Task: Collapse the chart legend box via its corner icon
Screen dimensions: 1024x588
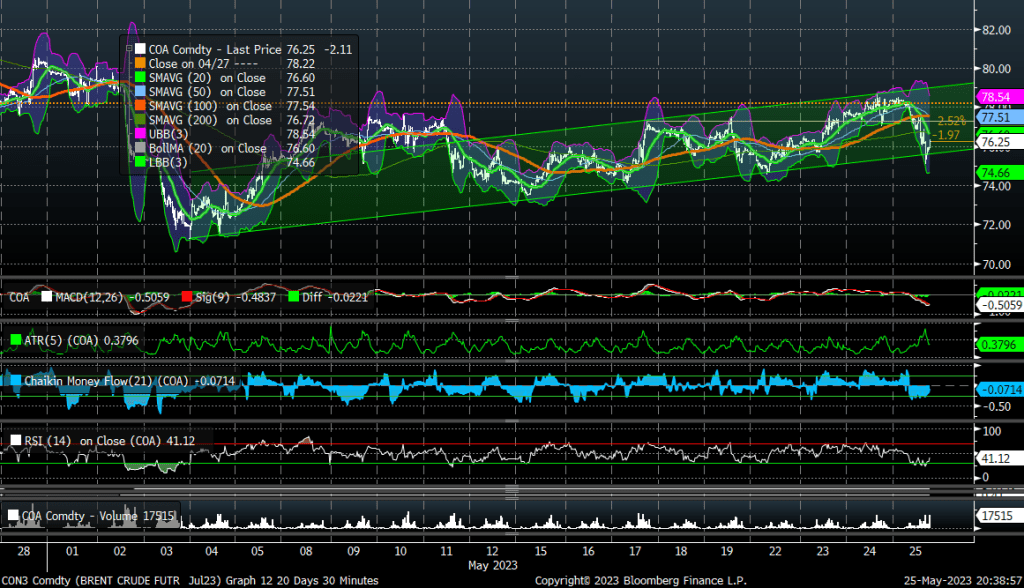Action: [129, 48]
